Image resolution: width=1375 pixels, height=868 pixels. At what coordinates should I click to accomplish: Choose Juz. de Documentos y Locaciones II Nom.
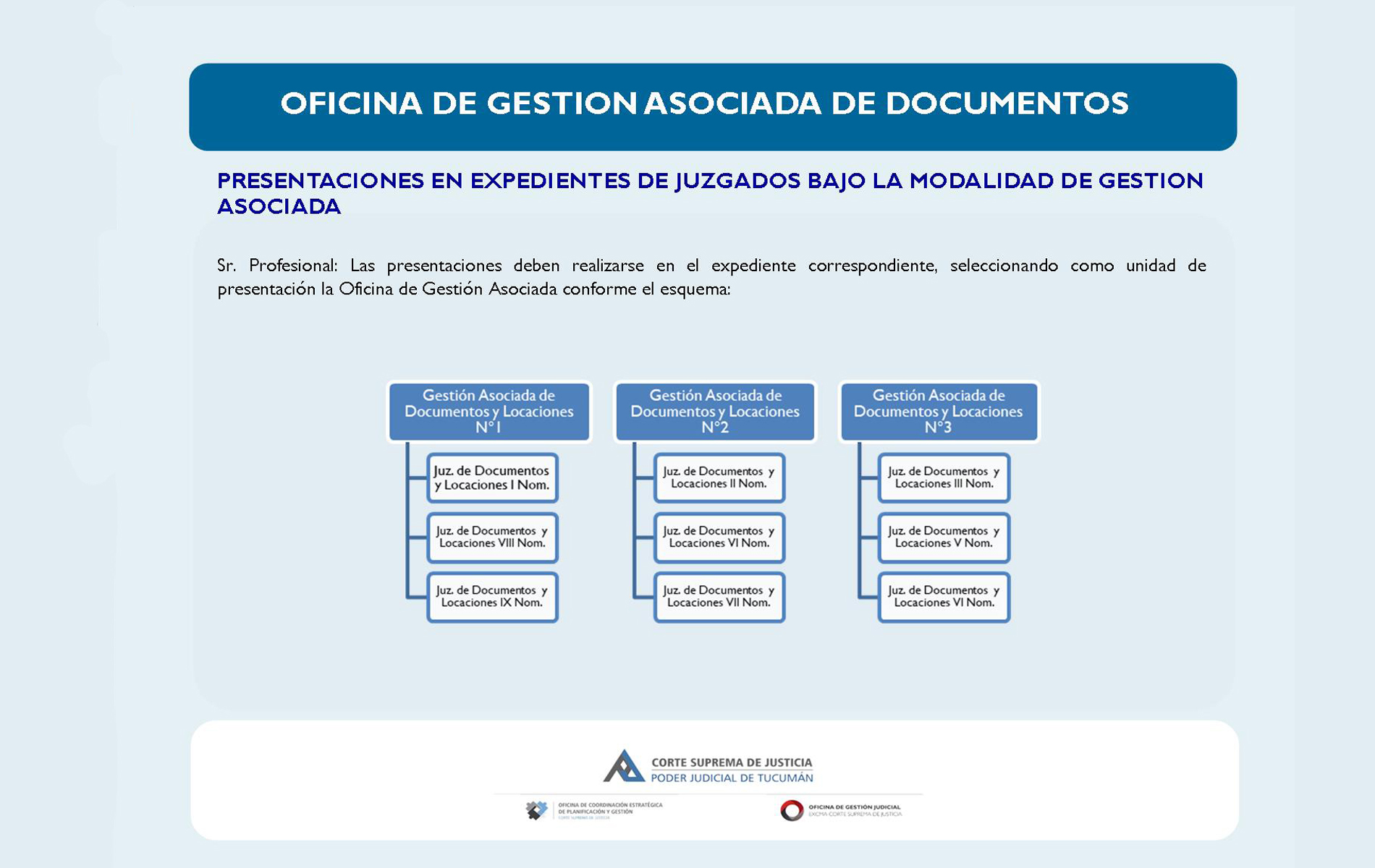tap(719, 478)
